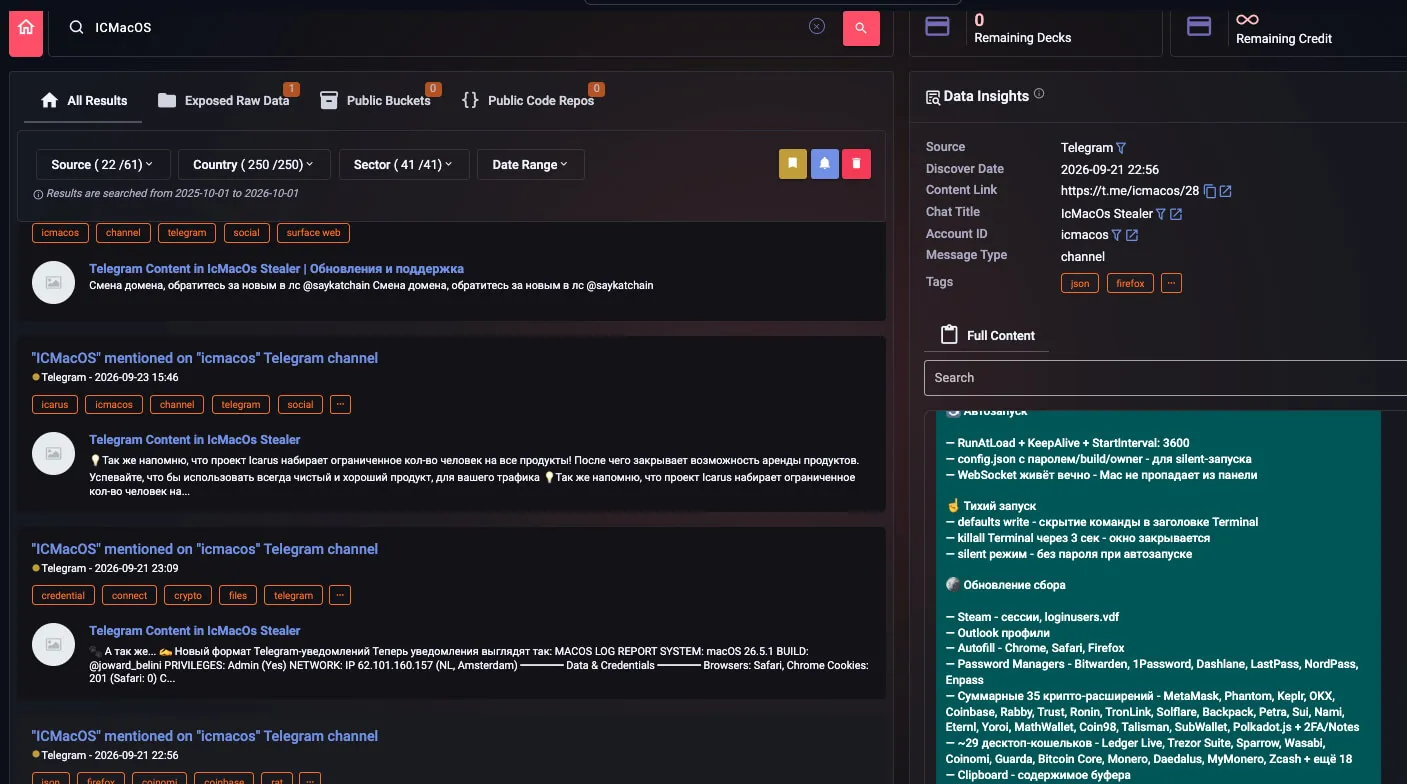Show the Data Insights info tooltip icon

click(1039, 94)
